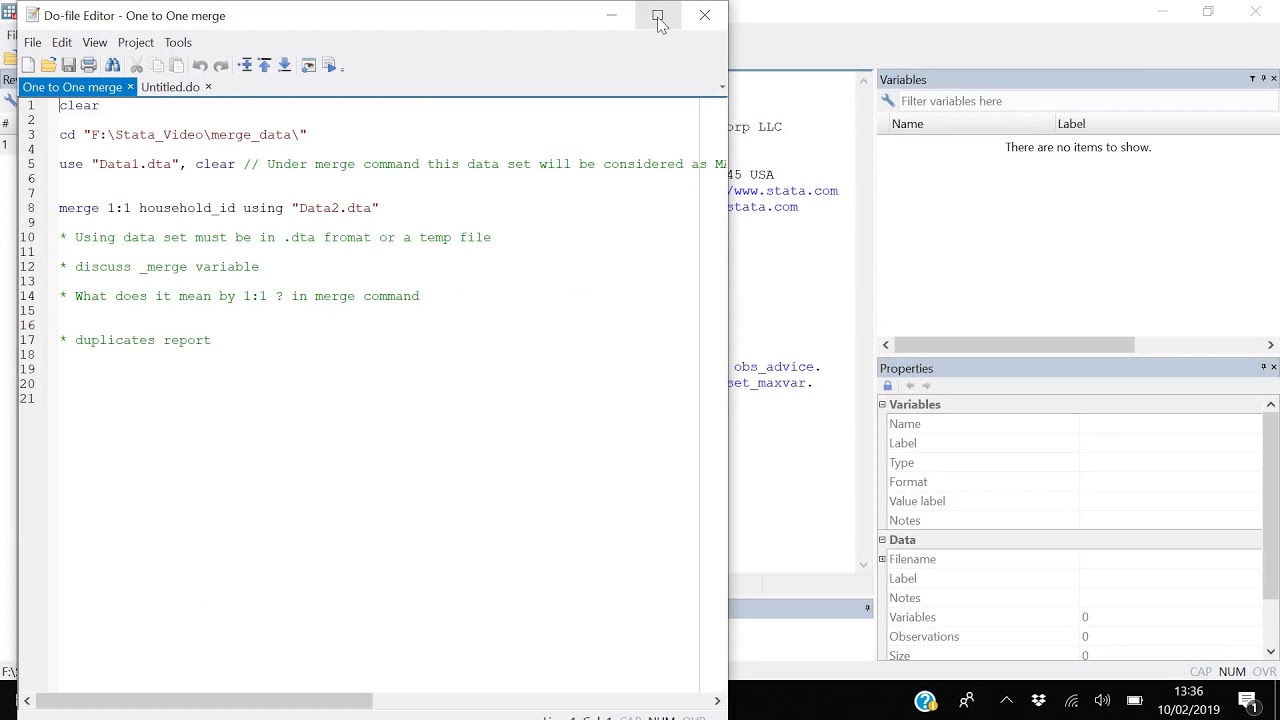The width and height of the screenshot is (1280, 720).
Task: Collapse the Variables section in Properties
Action: click(x=882, y=404)
